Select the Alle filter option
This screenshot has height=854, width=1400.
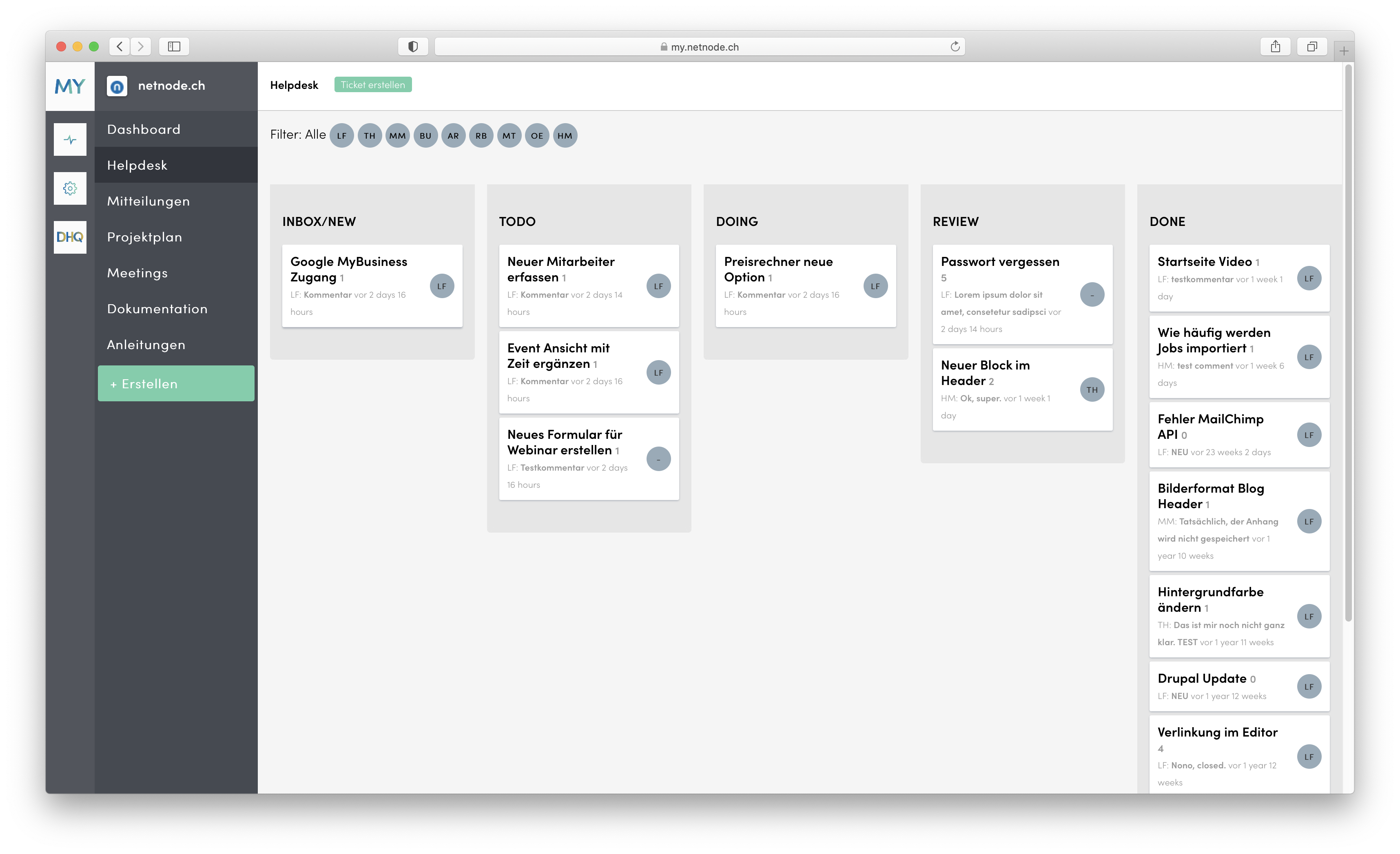315,135
